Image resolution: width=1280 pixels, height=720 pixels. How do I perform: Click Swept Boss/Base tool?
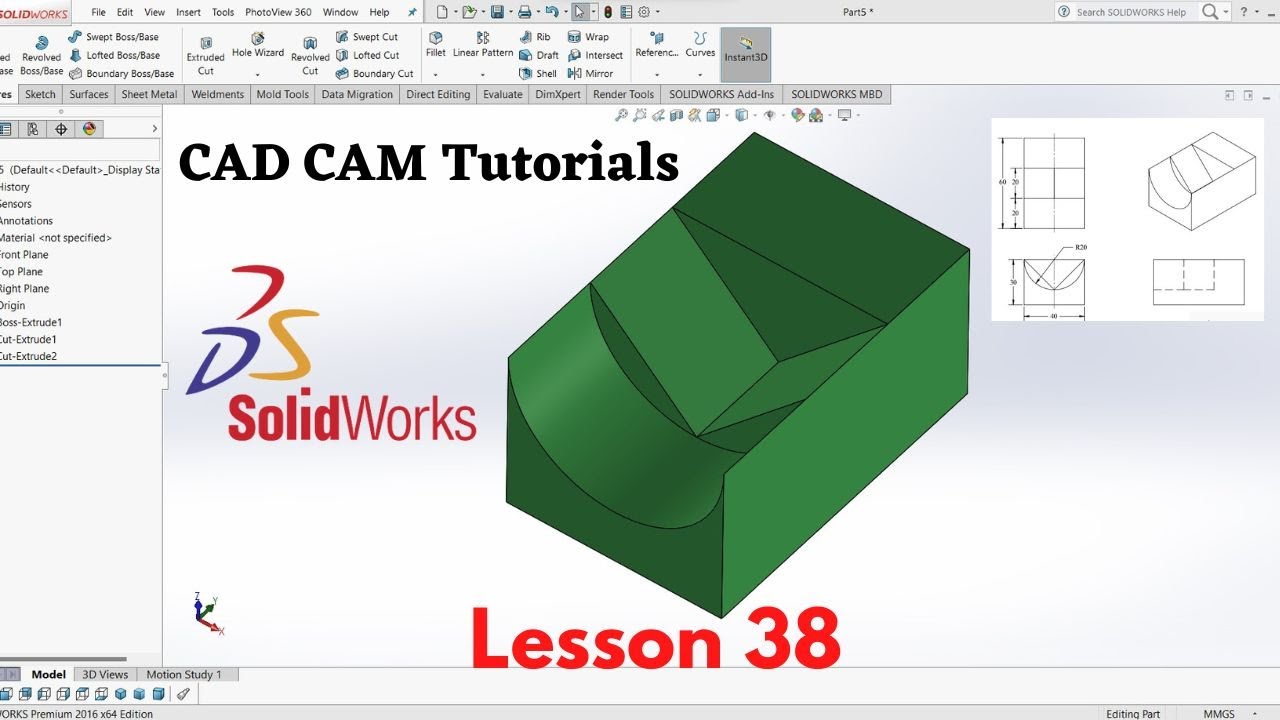point(114,37)
